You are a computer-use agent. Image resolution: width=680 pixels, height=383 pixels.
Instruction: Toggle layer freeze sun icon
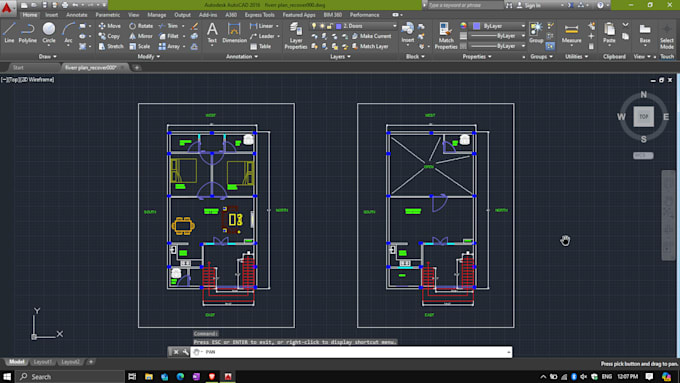coord(322,26)
